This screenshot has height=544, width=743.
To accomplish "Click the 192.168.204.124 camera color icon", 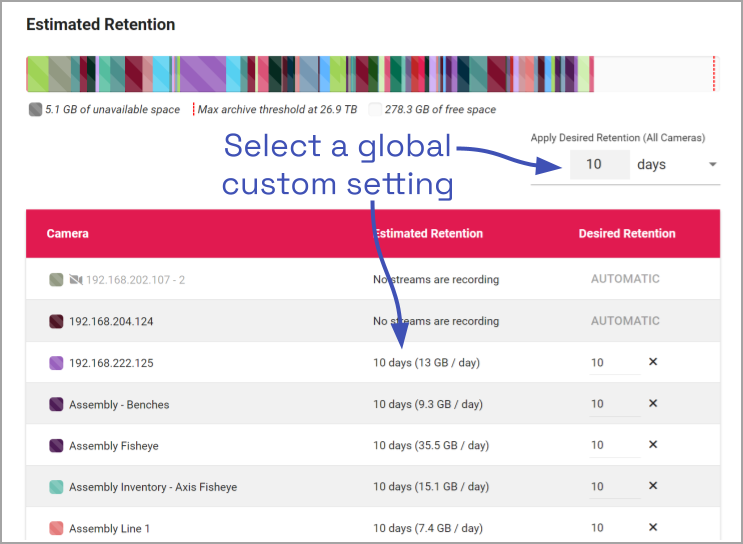I will coord(57,322).
